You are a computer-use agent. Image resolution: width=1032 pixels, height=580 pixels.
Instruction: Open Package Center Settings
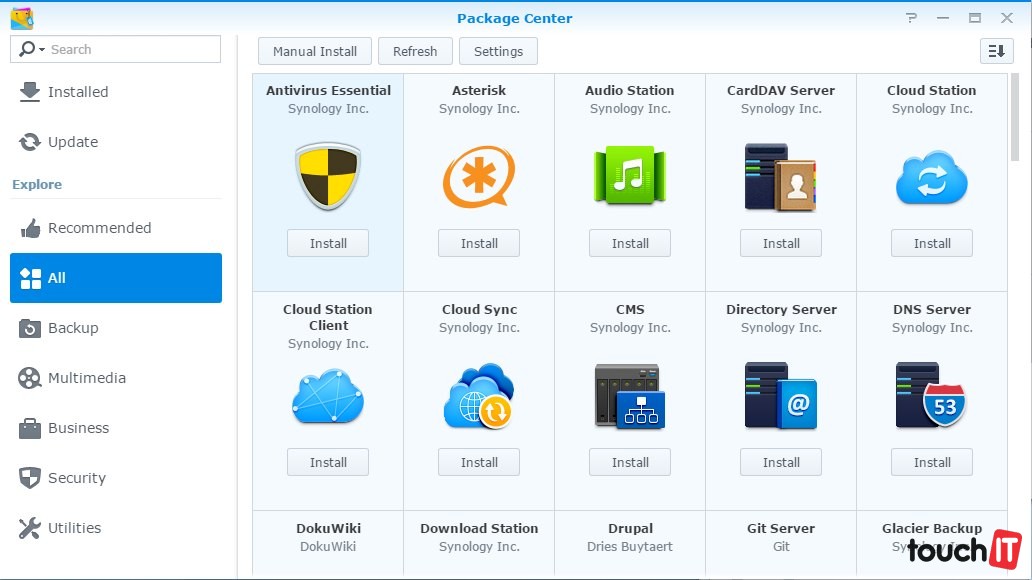(498, 51)
